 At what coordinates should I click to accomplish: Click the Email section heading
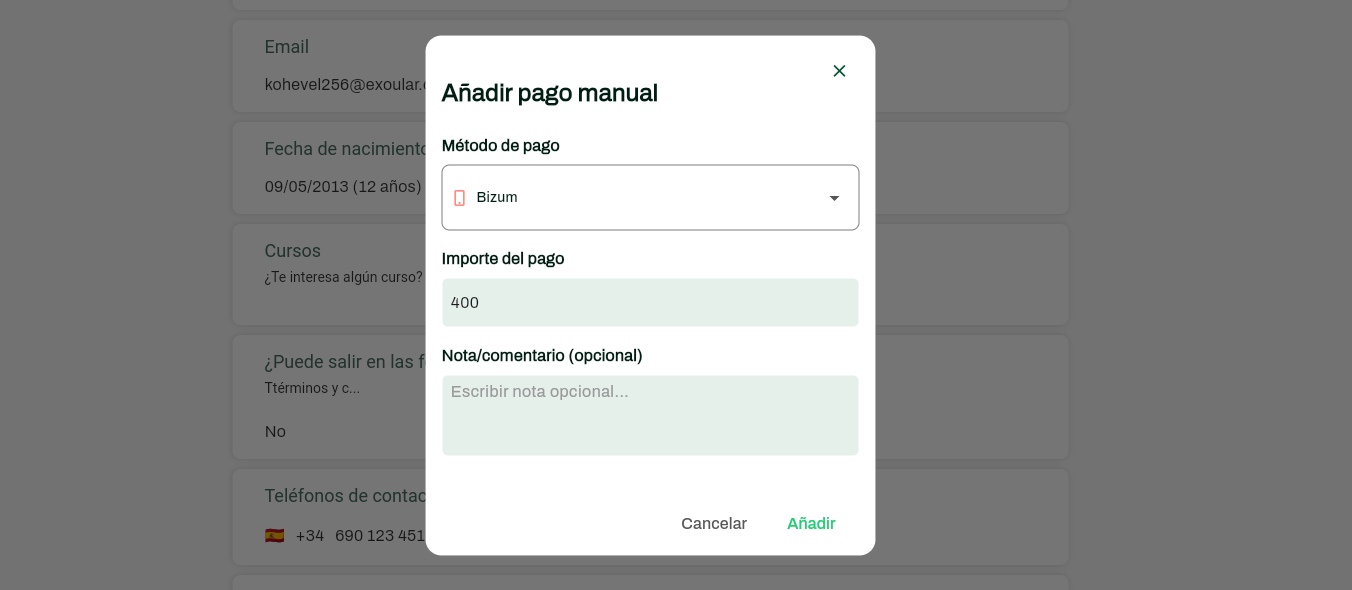click(x=286, y=47)
